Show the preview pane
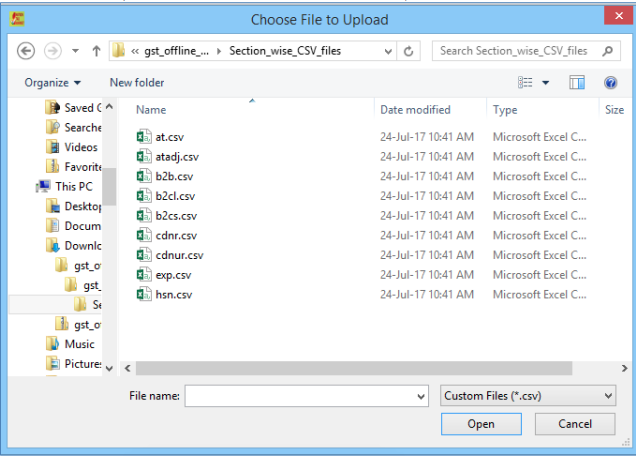 click(x=577, y=83)
